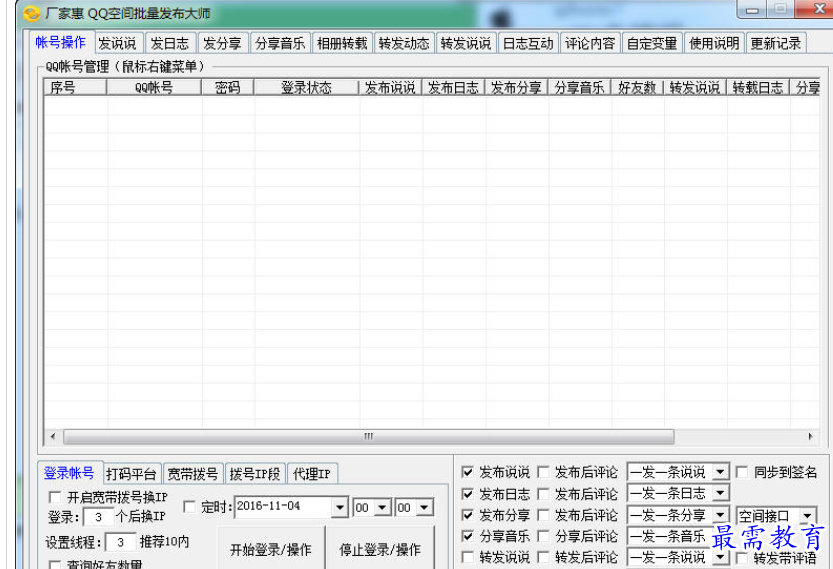Focus the 登录 count field before 个后换IP
Viewport: 833px width, 569px height.
(x=99, y=517)
